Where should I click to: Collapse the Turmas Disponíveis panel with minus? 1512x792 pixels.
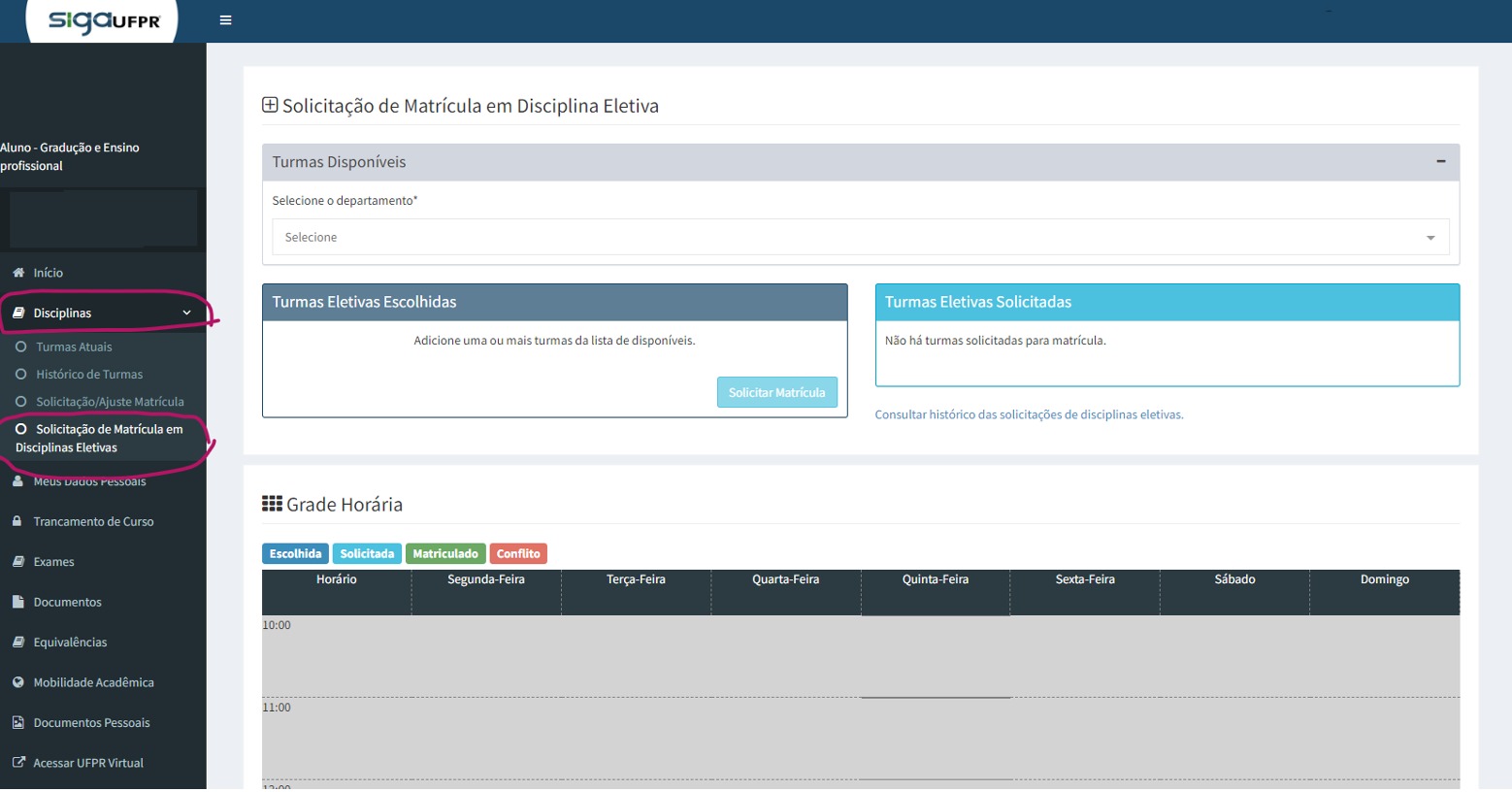(1440, 162)
